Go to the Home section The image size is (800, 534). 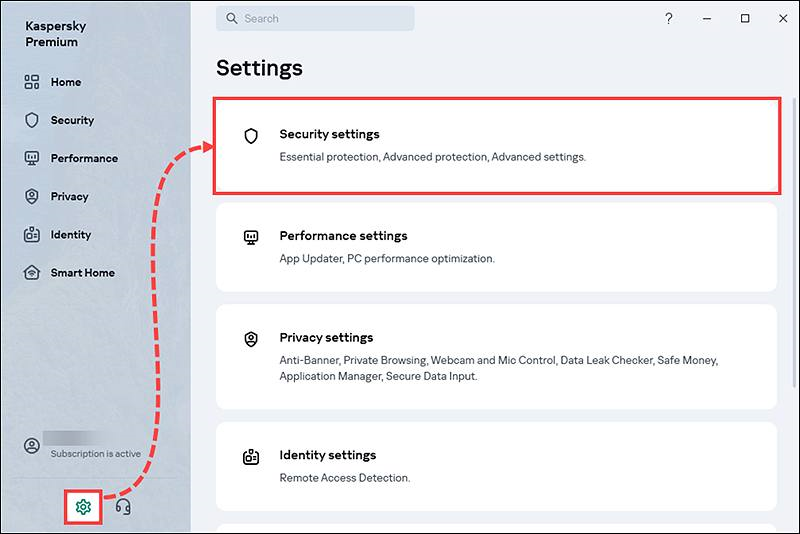[66, 82]
